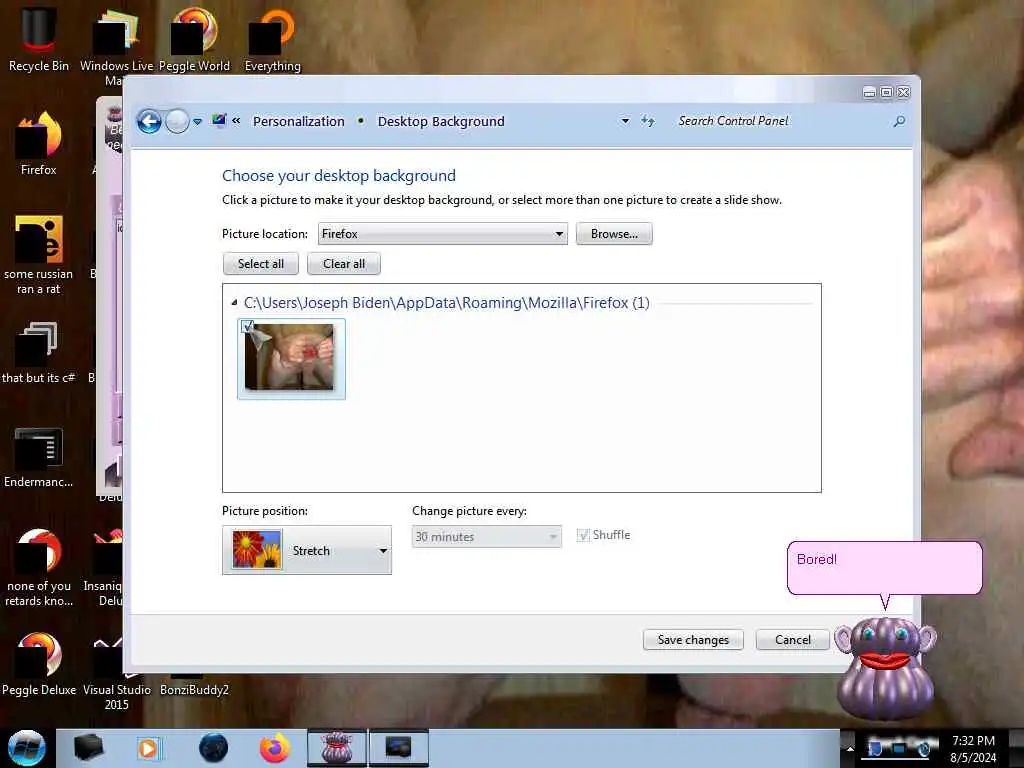Go back using the Back arrow button
Viewport: 1024px width, 768px height.
click(149, 121)
